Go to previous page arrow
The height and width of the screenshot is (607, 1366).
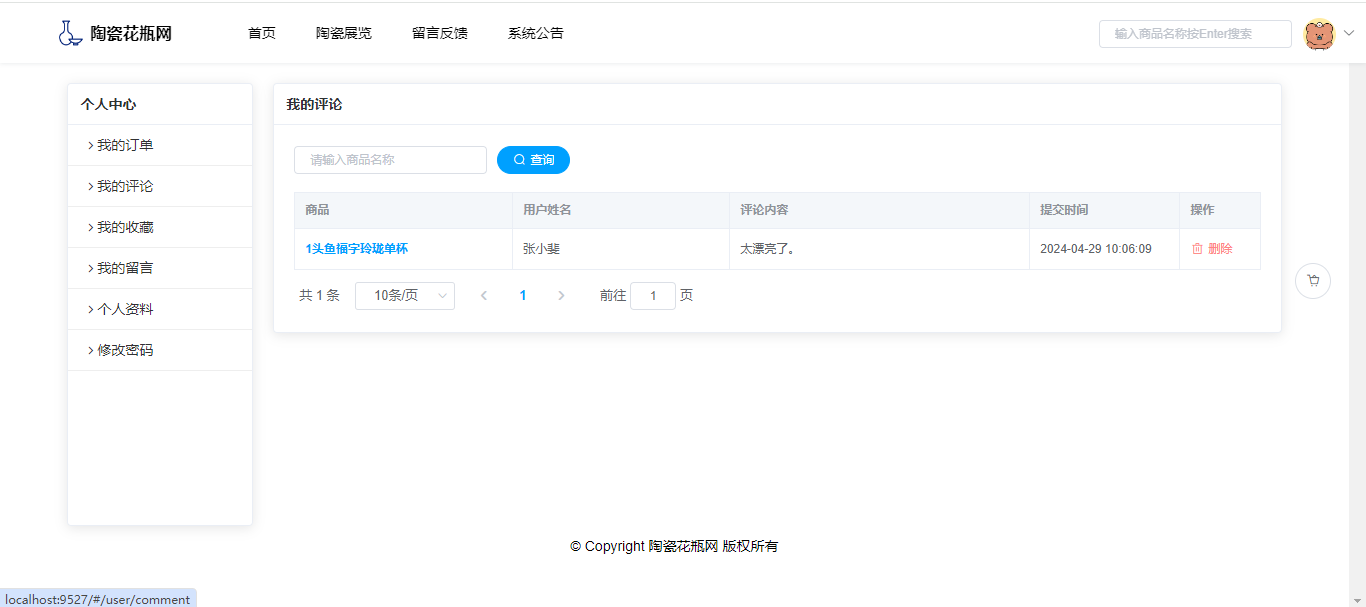[x=484, y=296]
